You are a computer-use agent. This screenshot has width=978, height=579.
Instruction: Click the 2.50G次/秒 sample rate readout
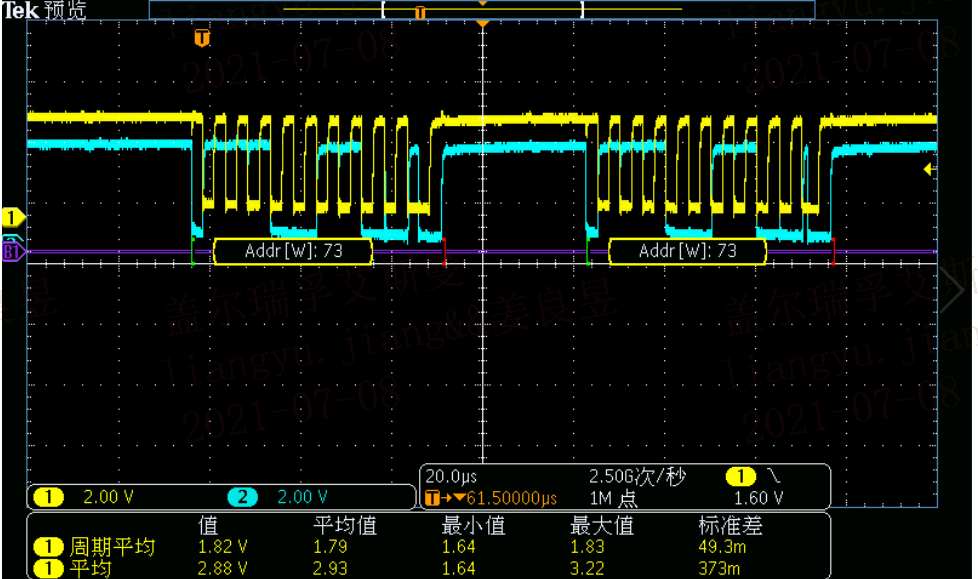click(637, 477)
